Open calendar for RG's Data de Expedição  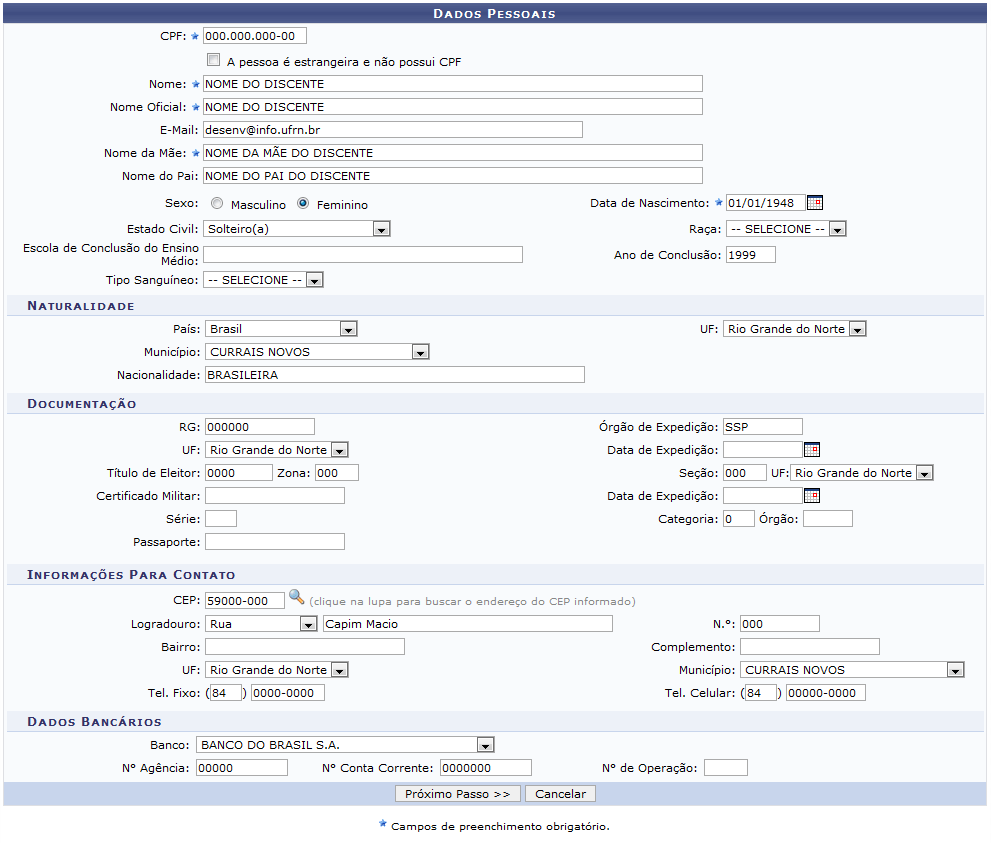point(812,450)
